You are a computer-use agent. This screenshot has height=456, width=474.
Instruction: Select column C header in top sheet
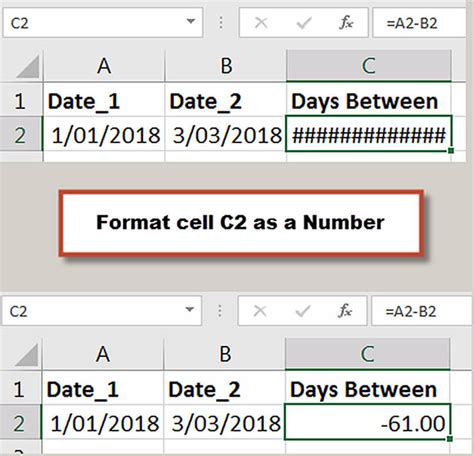click(x=368, y=66)
